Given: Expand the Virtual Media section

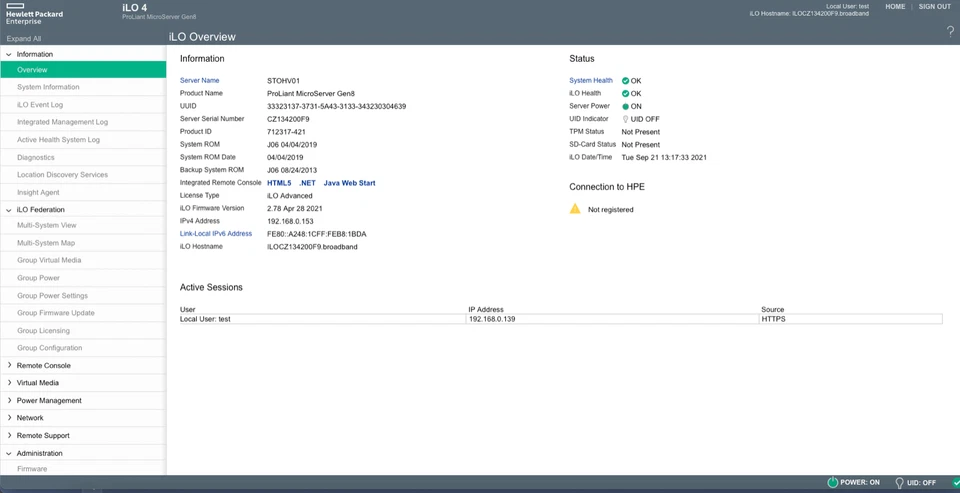Looking at the screenshot, I should [x=9, y=383].
